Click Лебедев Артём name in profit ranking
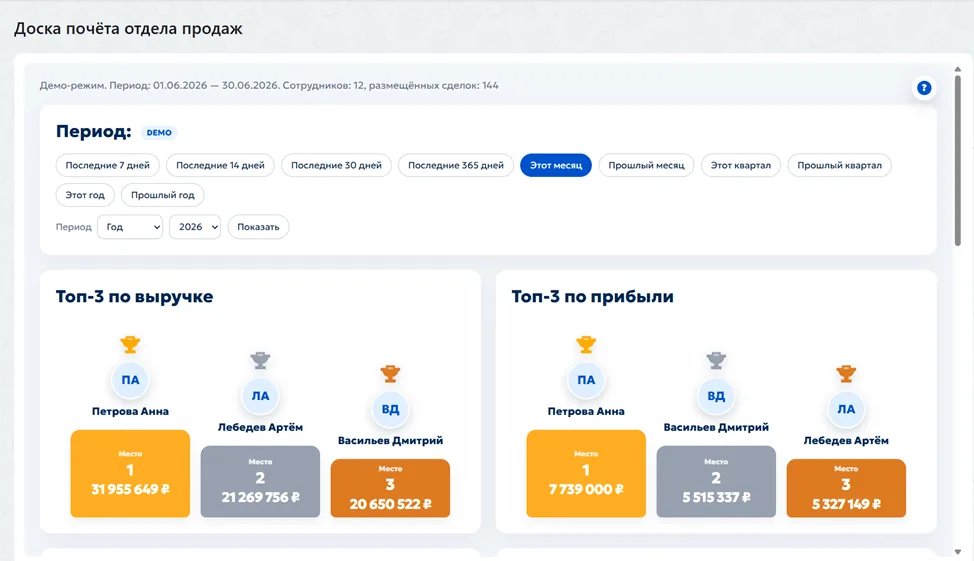The height and width of the screenshot is (561, 974). [x=846, y=440]
